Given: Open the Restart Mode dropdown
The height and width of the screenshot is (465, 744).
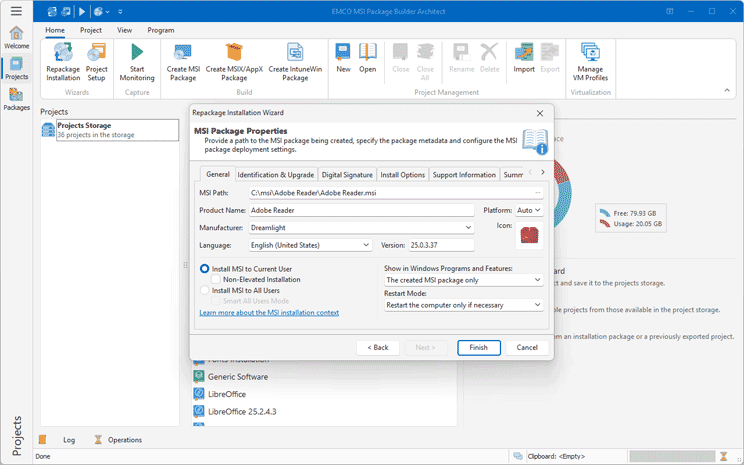Looking at the screenshot, I should click(x=463, y=304).
